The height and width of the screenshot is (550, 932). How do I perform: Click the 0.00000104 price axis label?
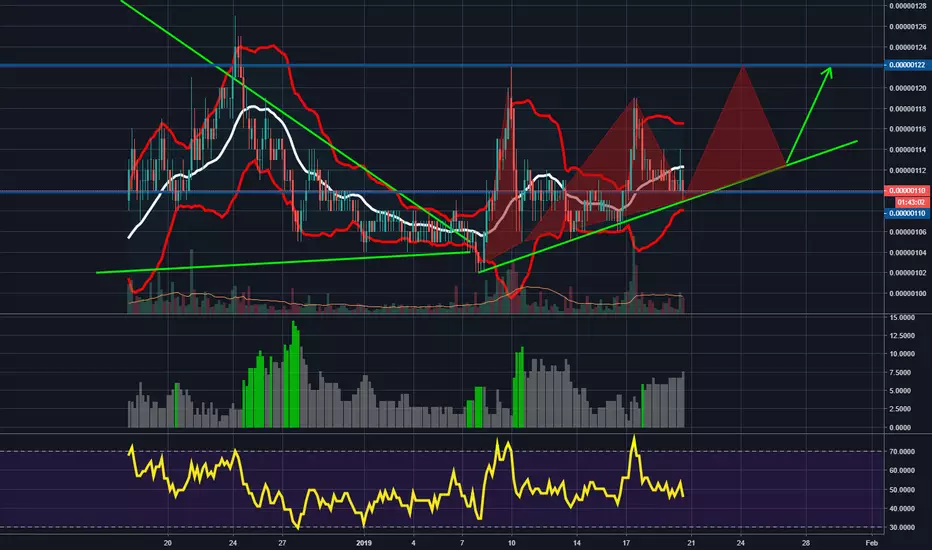[x=908, y=253]
